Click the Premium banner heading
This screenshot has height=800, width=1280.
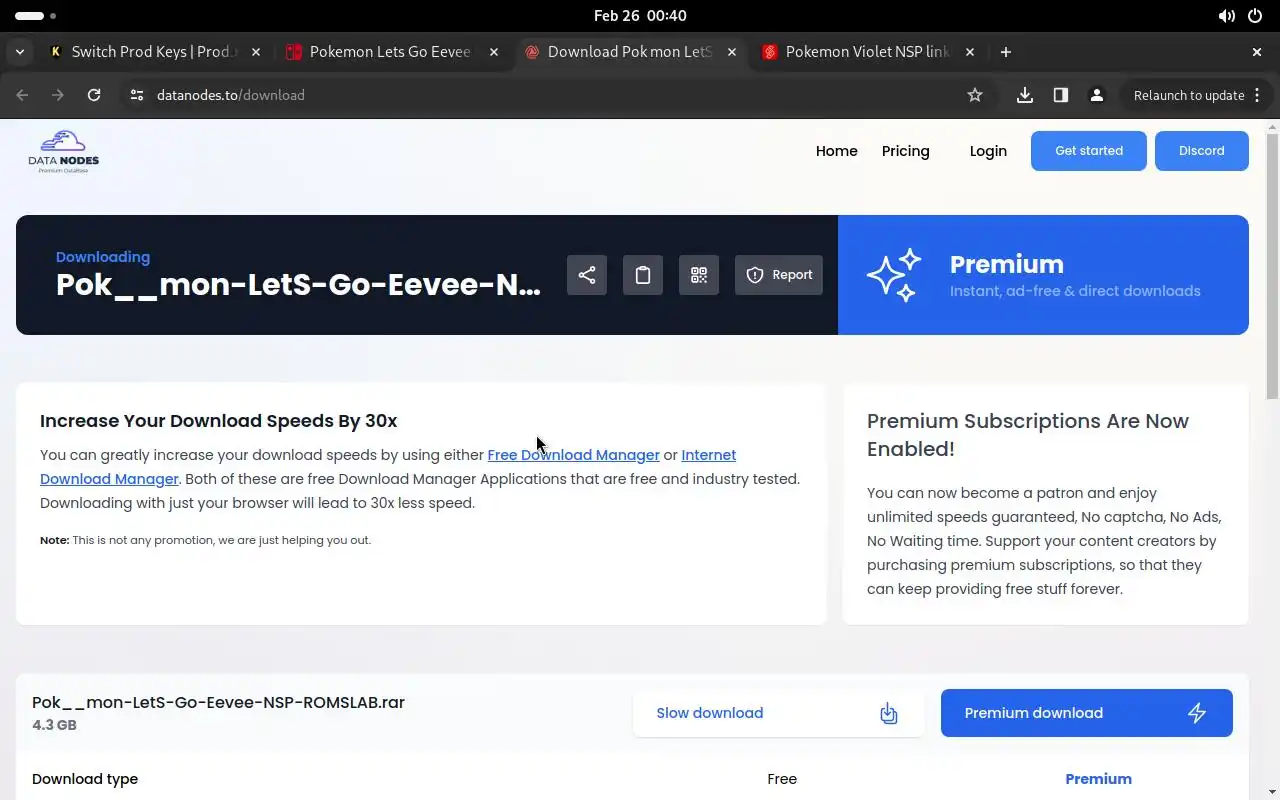click(1006, 264)
